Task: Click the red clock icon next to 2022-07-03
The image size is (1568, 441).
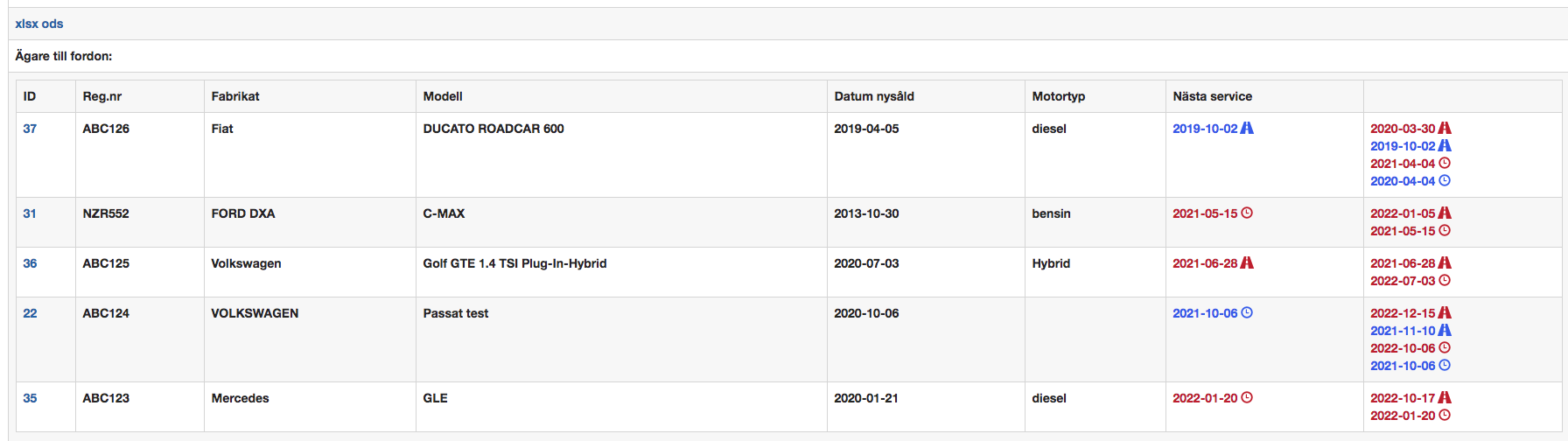Action: [x=1445, y=280]
